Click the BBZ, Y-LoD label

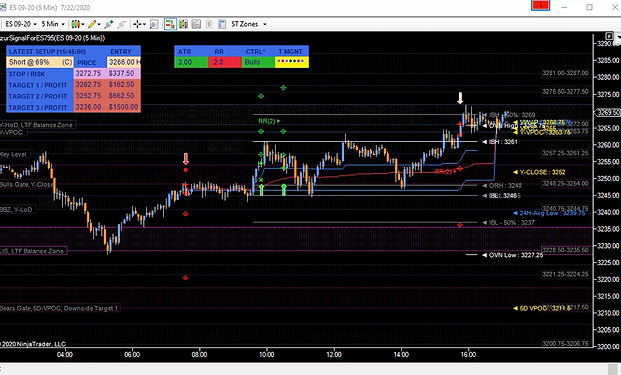coord(17,209)
